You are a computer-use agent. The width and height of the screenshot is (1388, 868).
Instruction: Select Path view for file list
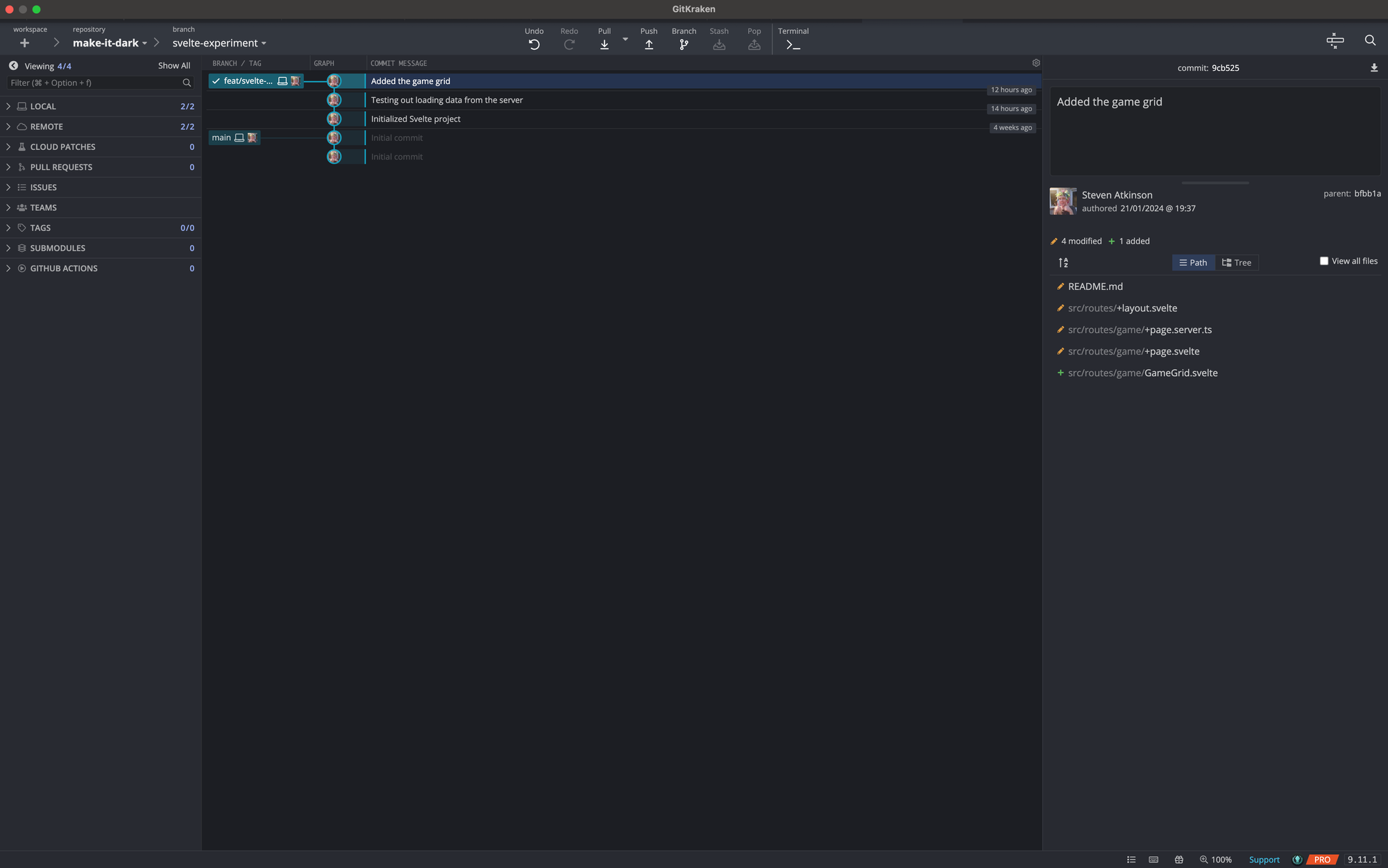(1193, 262)
